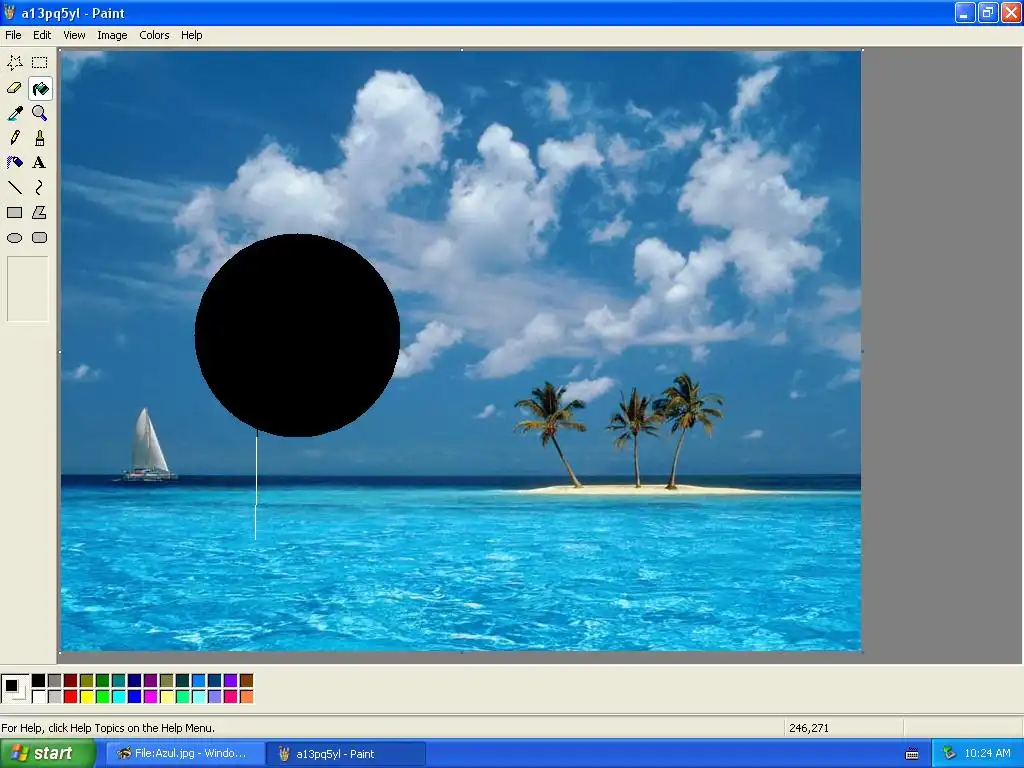Minimize the Paint window
The image size is (1024, 768).
[965, 12]
